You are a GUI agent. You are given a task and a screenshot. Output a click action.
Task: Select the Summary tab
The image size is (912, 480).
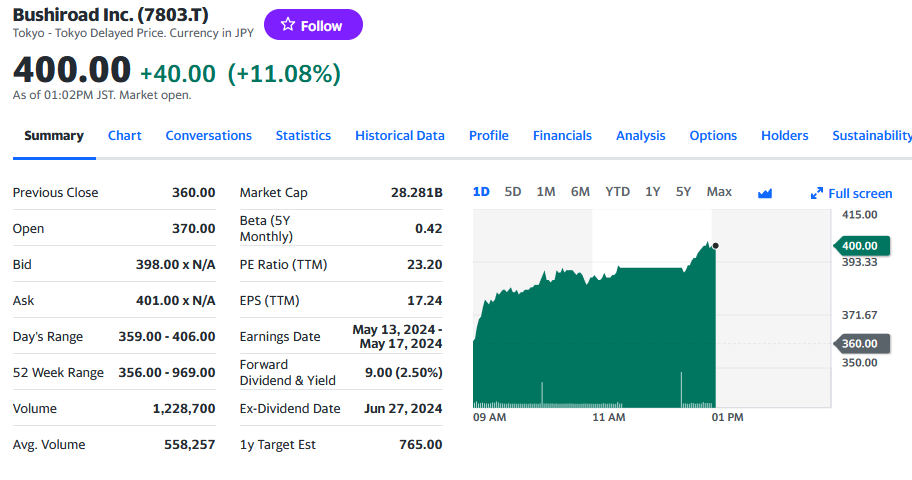point(54,136)
